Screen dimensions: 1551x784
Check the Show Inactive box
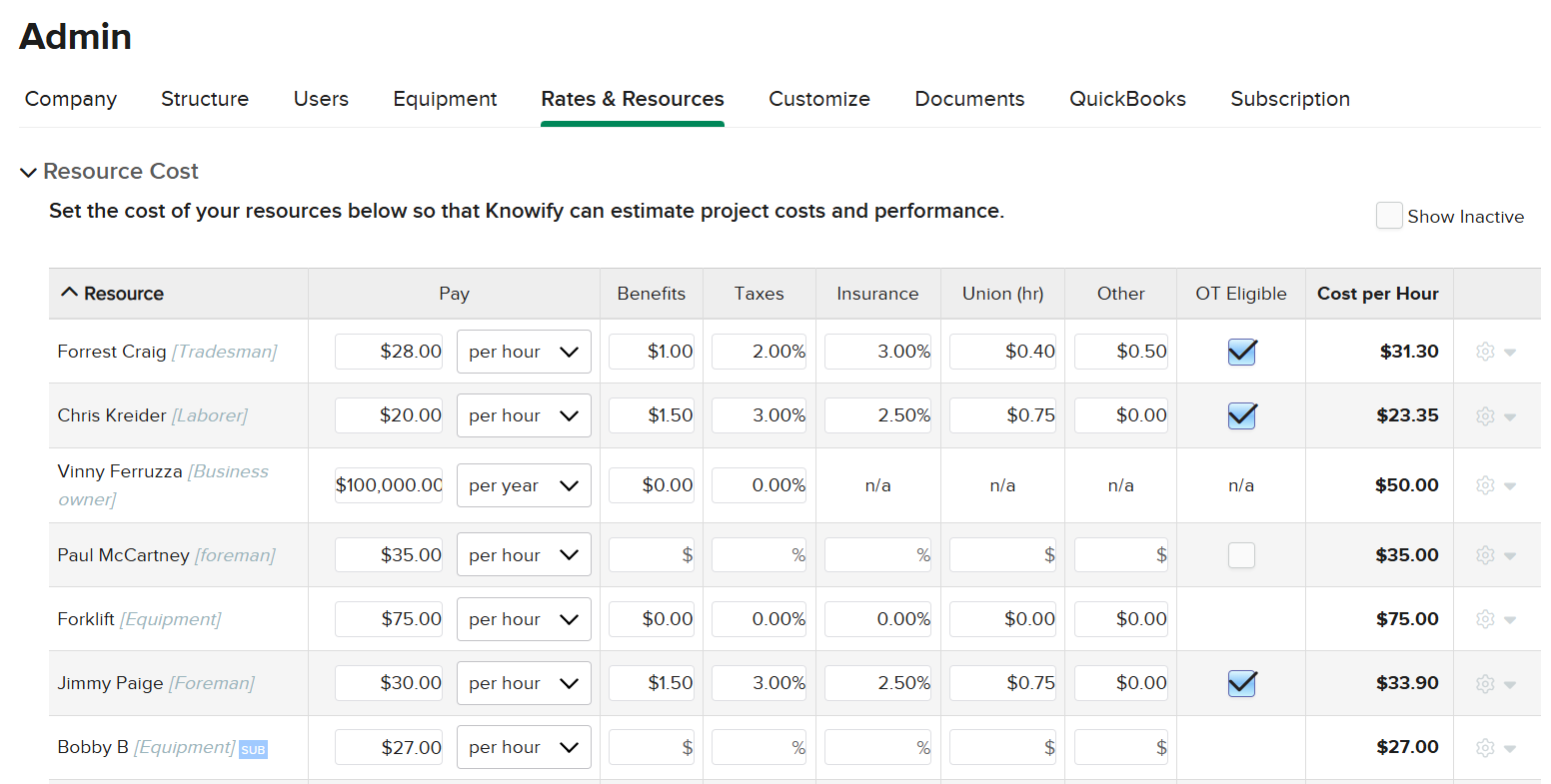1389,215
